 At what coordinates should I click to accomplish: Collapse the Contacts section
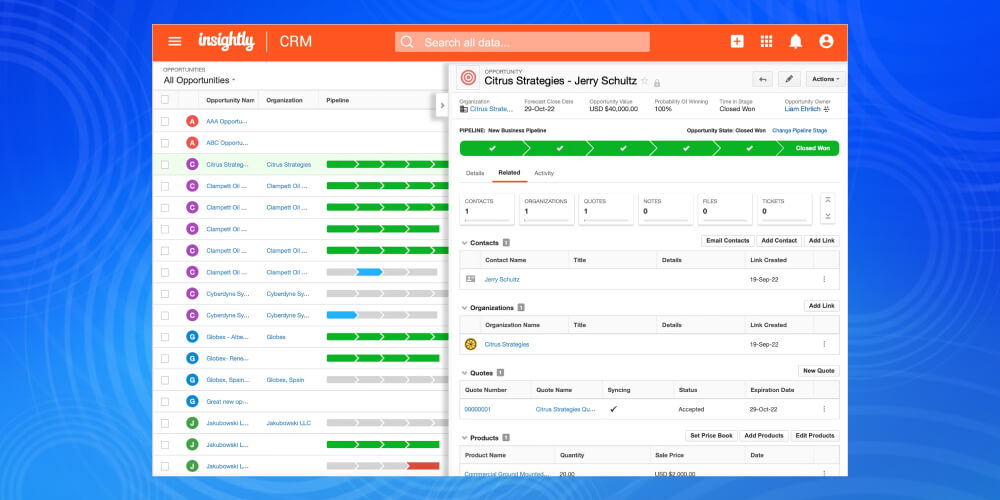click(x=464, y=242)
